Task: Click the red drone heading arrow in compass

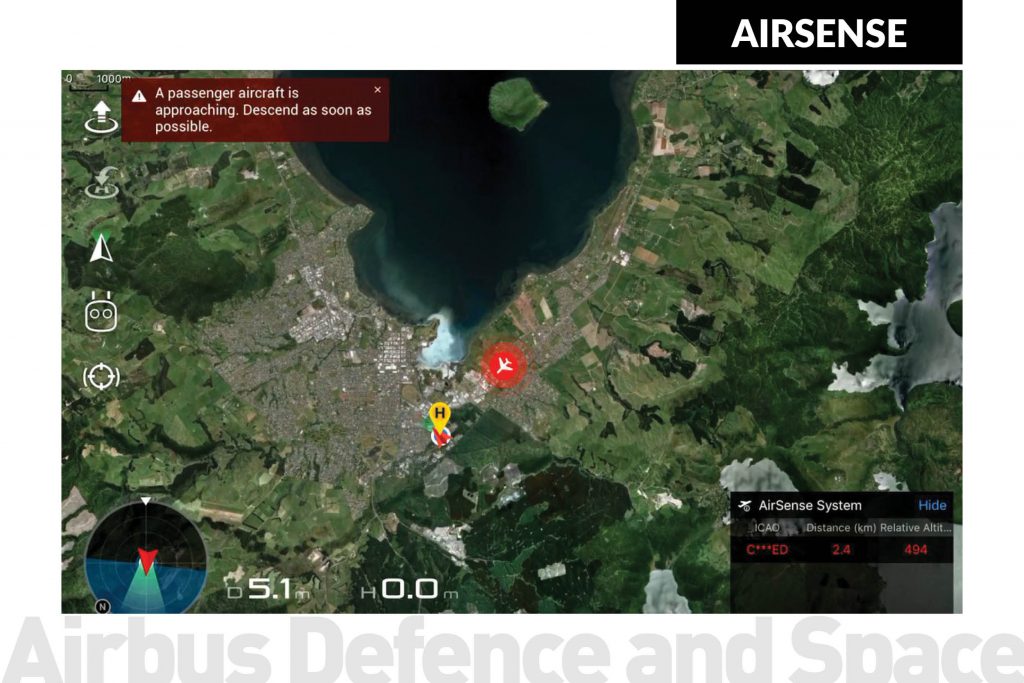Action: click(147, 561)
